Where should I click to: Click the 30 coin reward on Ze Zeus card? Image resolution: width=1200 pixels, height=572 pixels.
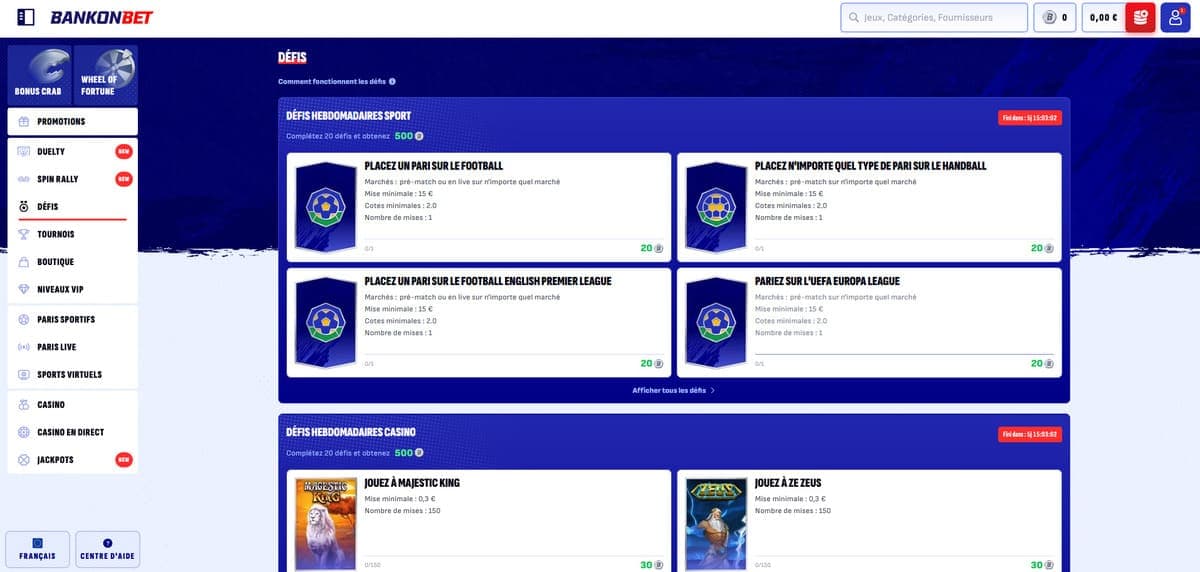tap(1042, 565)
